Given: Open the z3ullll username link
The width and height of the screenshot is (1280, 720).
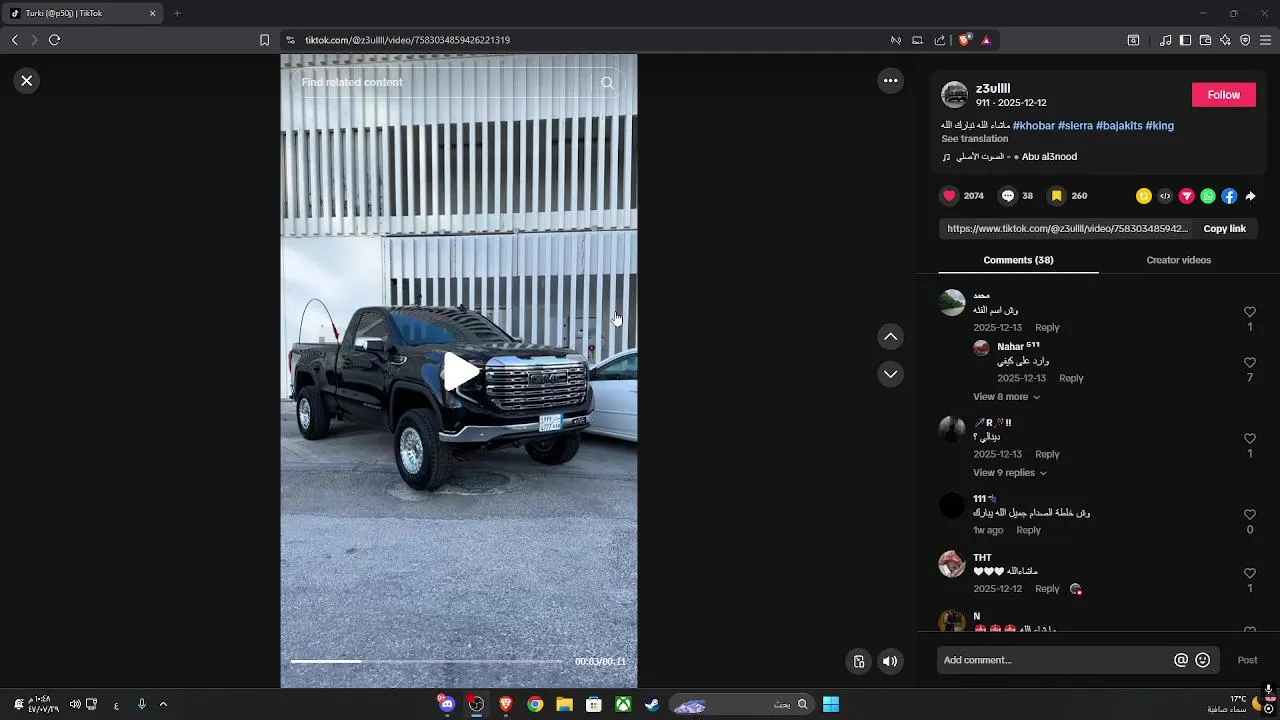Looking at the screenshot, I should point(993,89).
